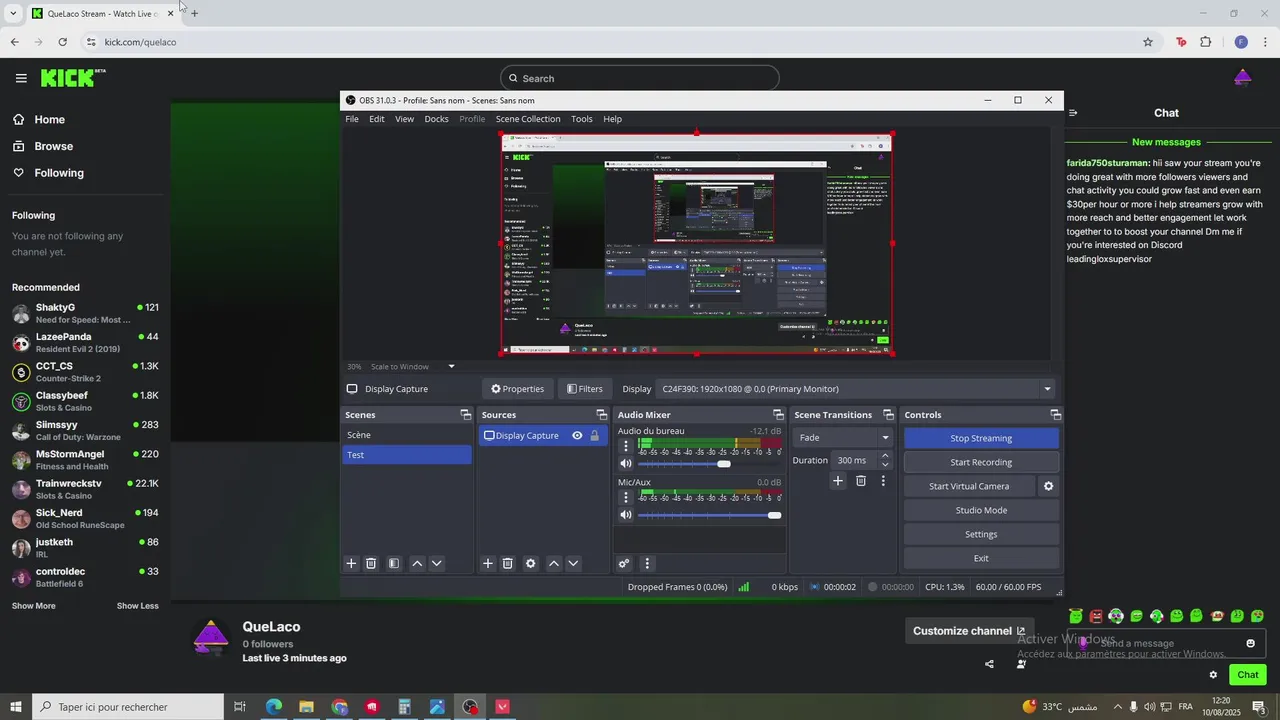Open the Fade transition type dropdown

point(842,437)
